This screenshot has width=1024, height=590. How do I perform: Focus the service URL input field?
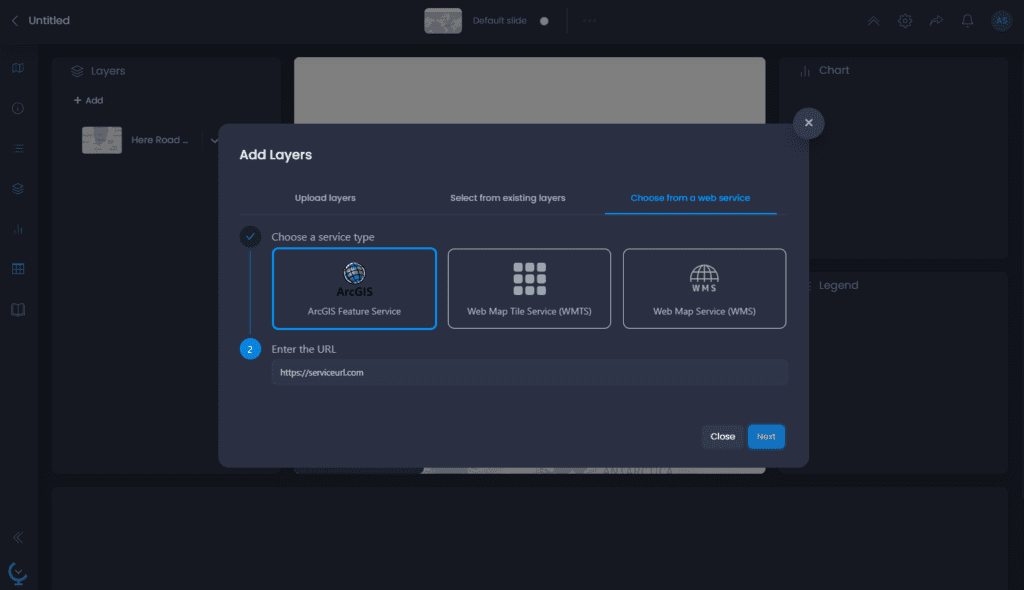(529, 372)
